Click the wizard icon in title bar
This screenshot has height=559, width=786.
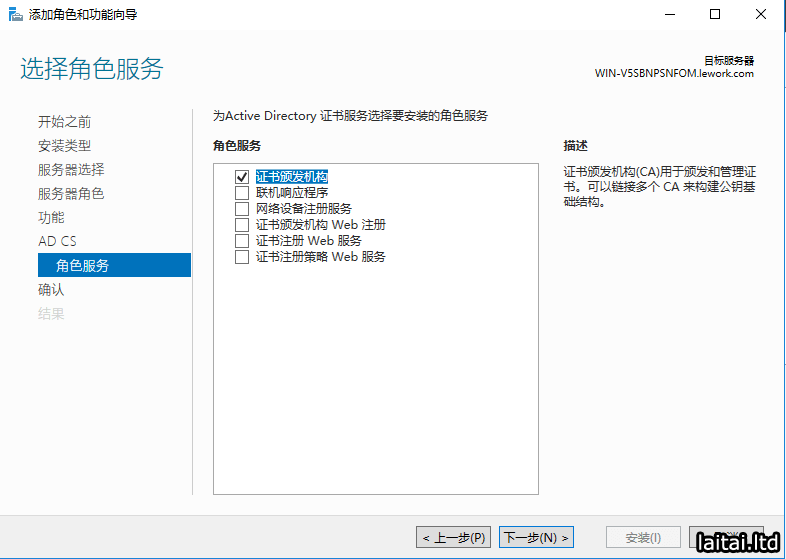15,15
